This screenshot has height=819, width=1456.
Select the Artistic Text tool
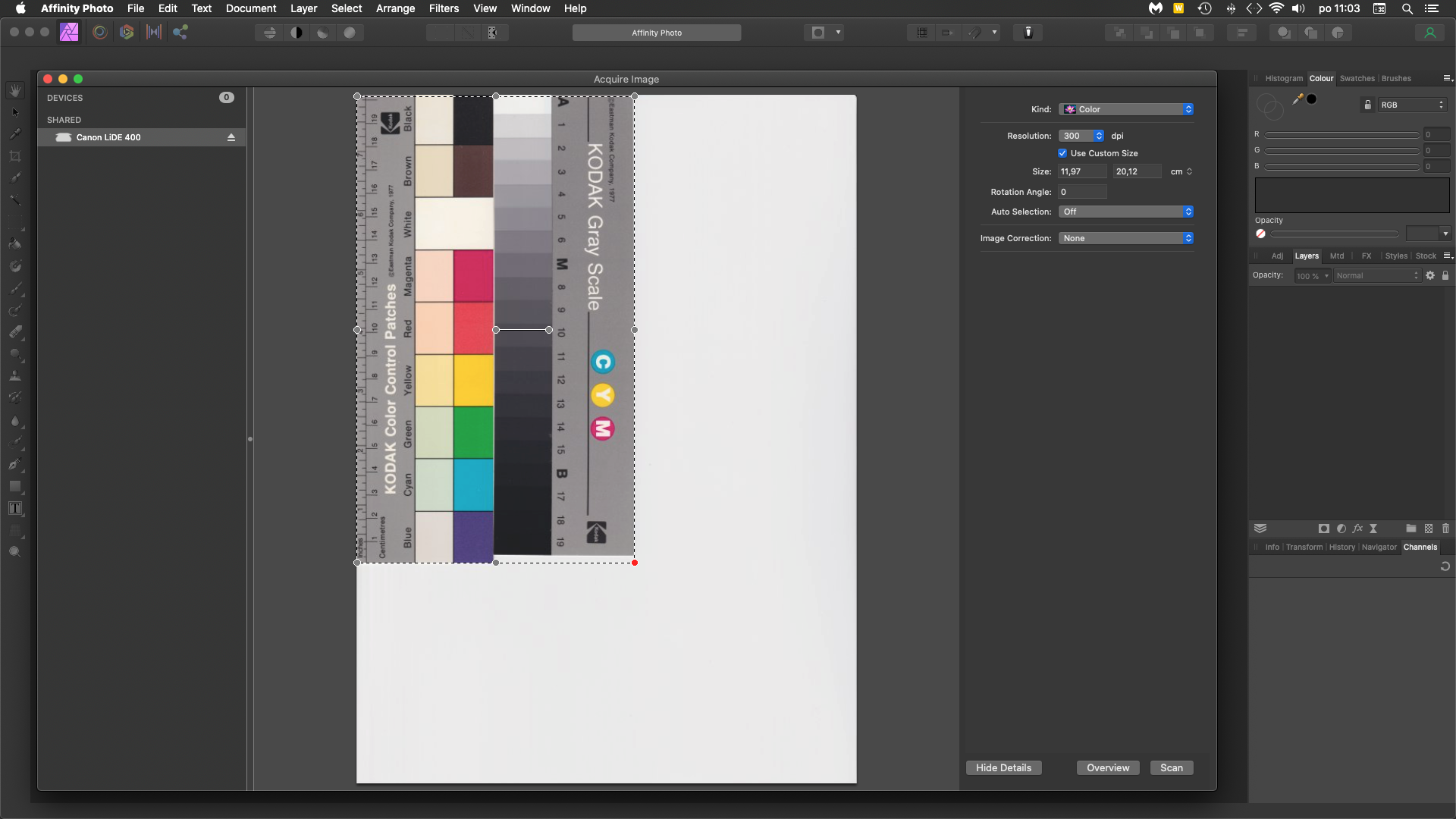(x=15, y=508)
